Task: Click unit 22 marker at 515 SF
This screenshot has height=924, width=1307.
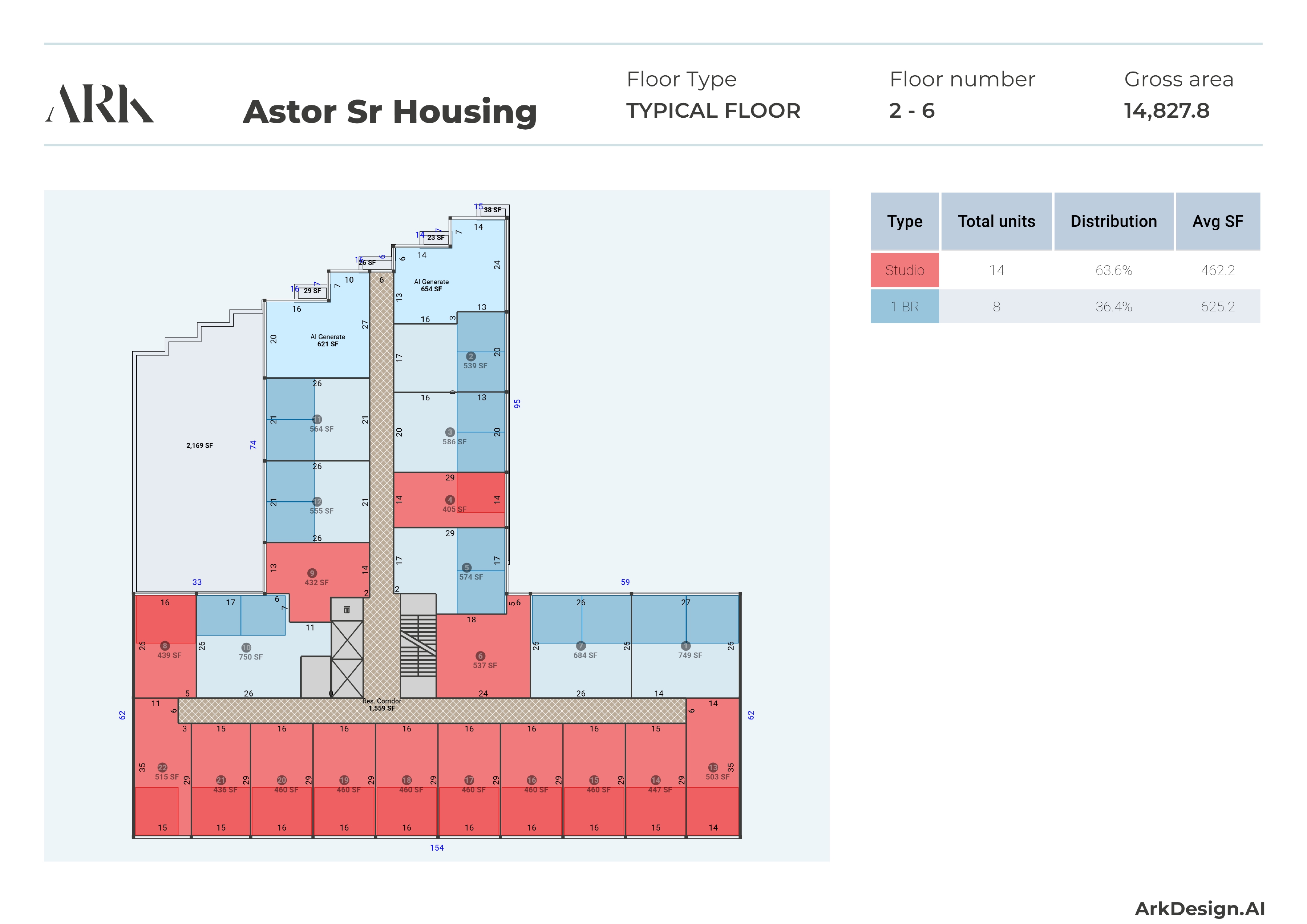Action: (x=162, y=768)
